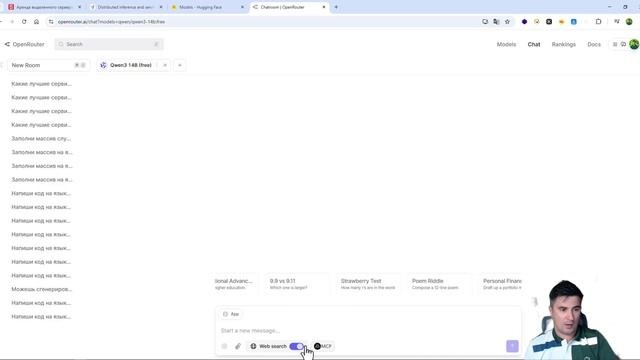Image resolution: width=640 pixels, height=360 pixels.
Task: Switch to the Distributed inference tab
Action: (x=126, y=7)
